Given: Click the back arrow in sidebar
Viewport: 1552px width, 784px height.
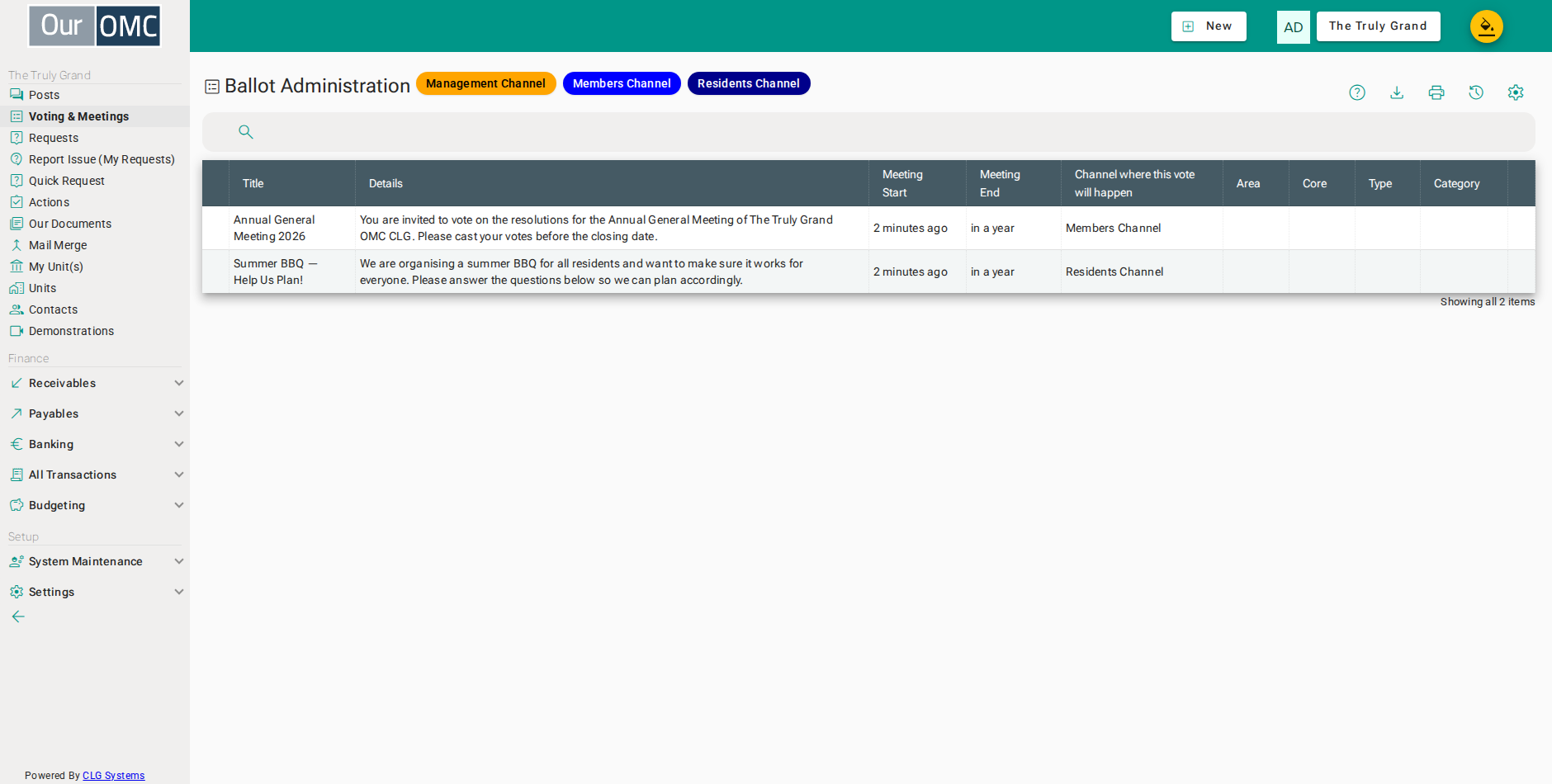Looking at the screenshot, I should pyautogui.click(x=18, y=616).
